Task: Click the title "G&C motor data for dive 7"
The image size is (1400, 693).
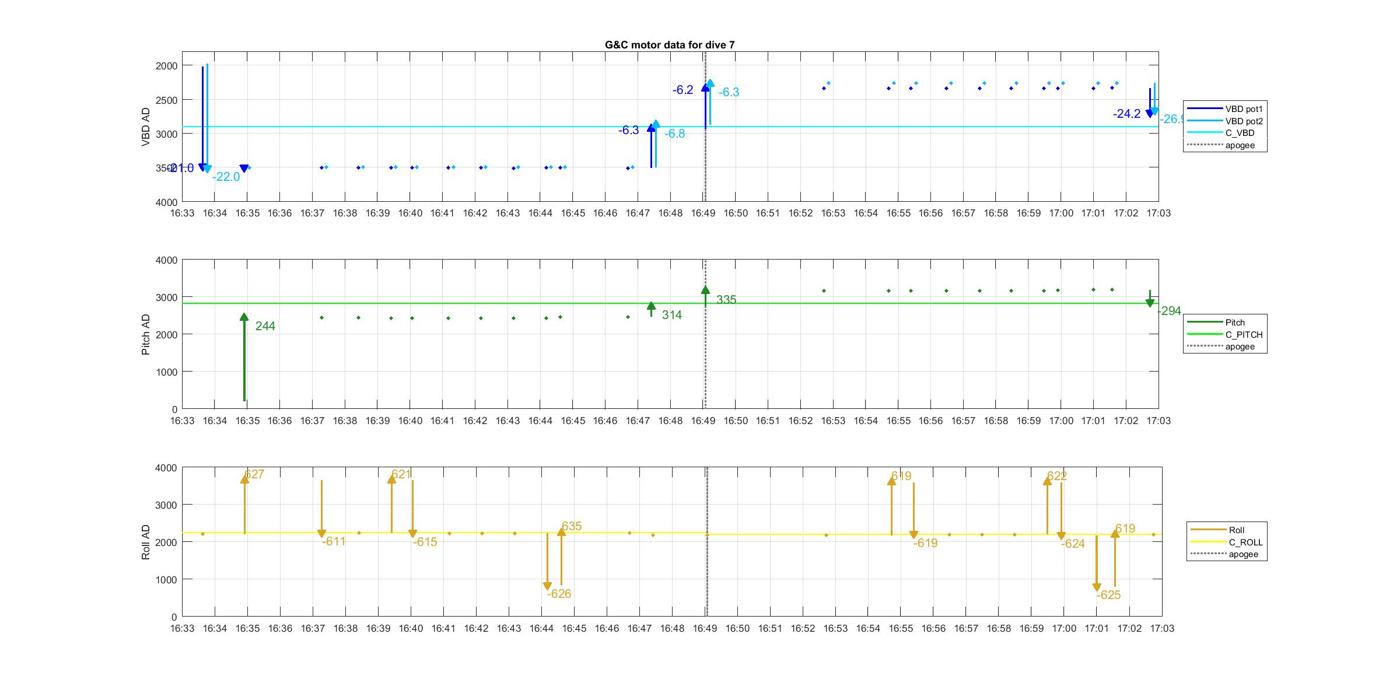Action: click(670, 45)
